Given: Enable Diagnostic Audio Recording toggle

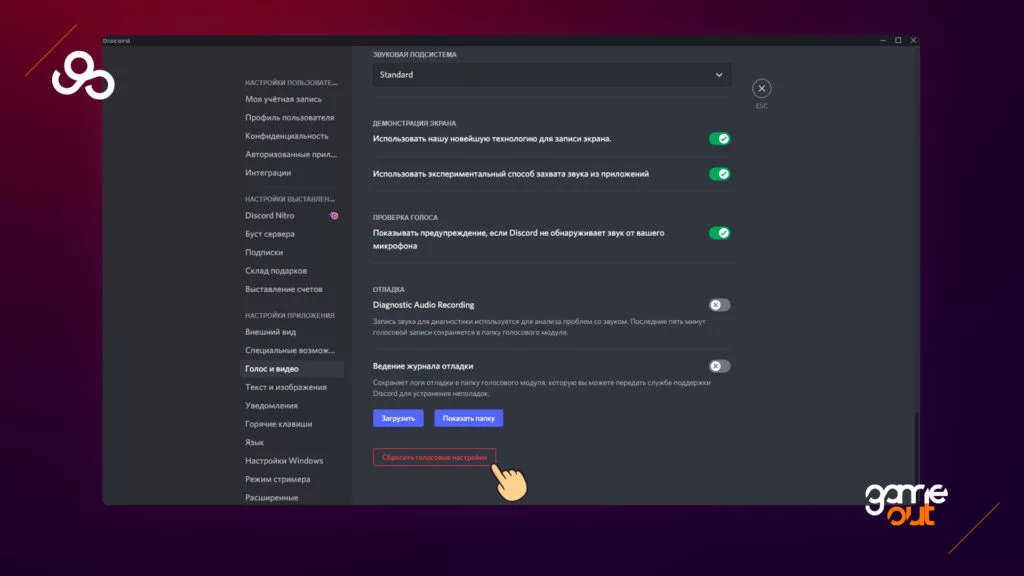Looking at the screenshot, I should (719, 305).
